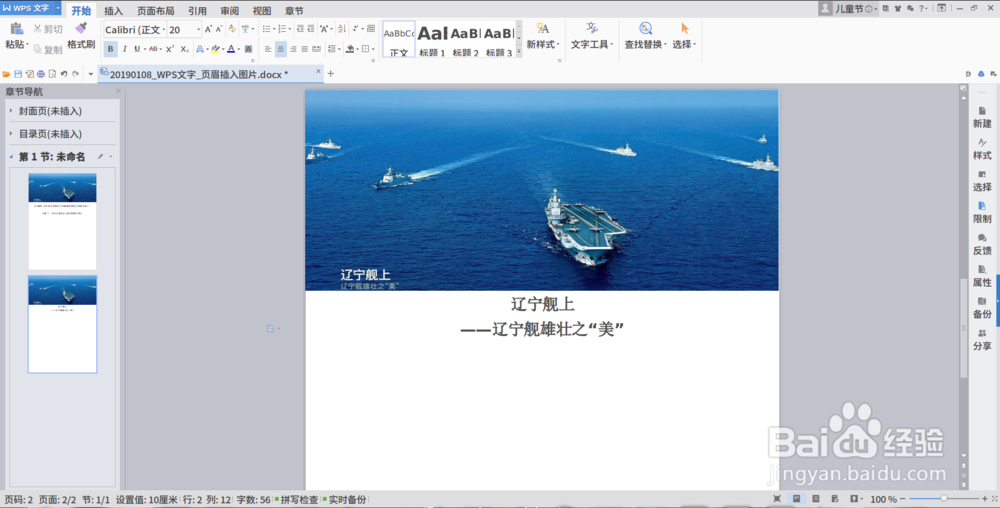The width and height of the screenshot is (1000, 508).
Task: Switch to 插入 ribbon tab
Action: point(114,11)
